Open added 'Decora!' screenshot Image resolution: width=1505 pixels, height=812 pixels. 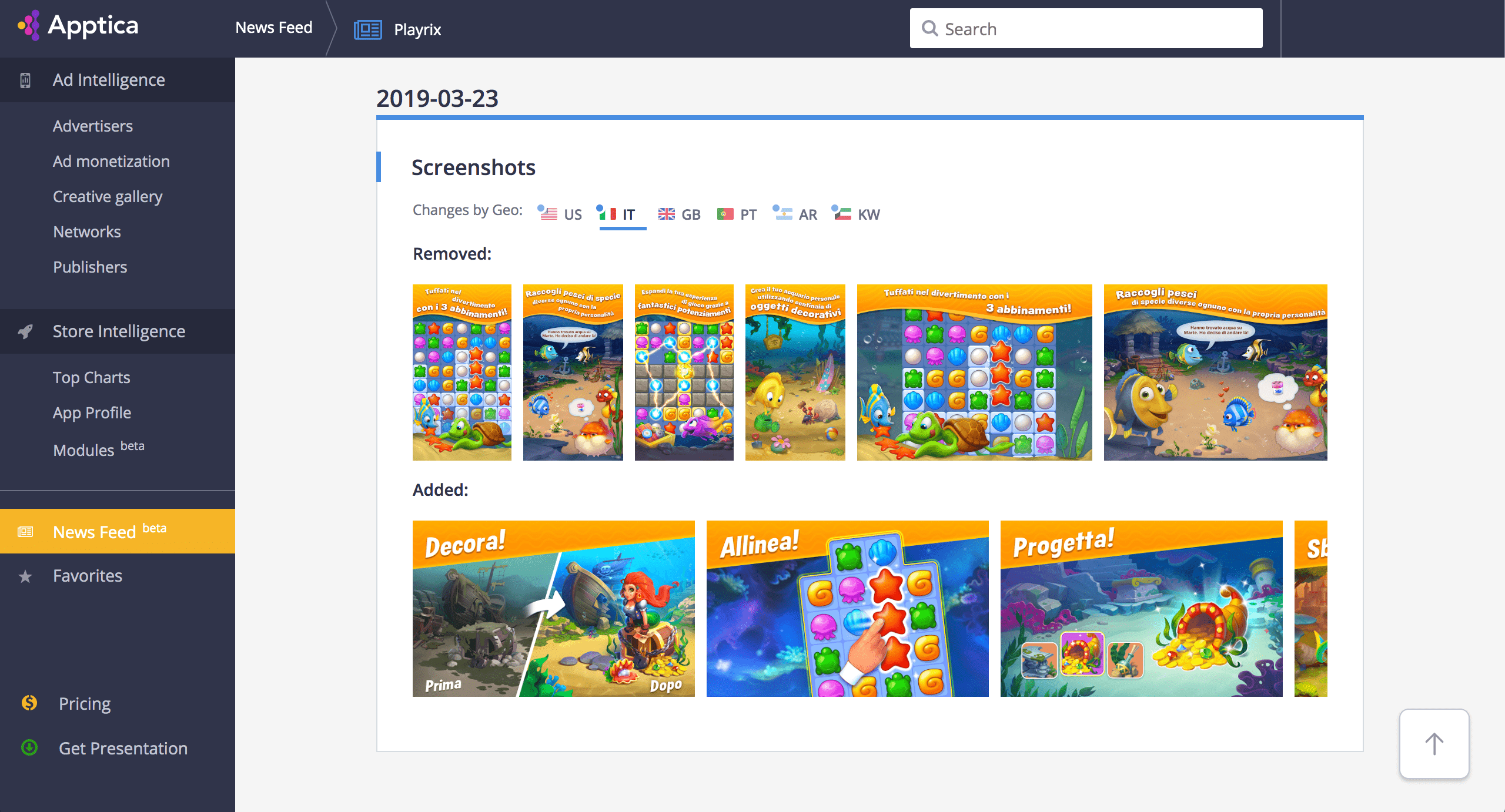(554, 609)
